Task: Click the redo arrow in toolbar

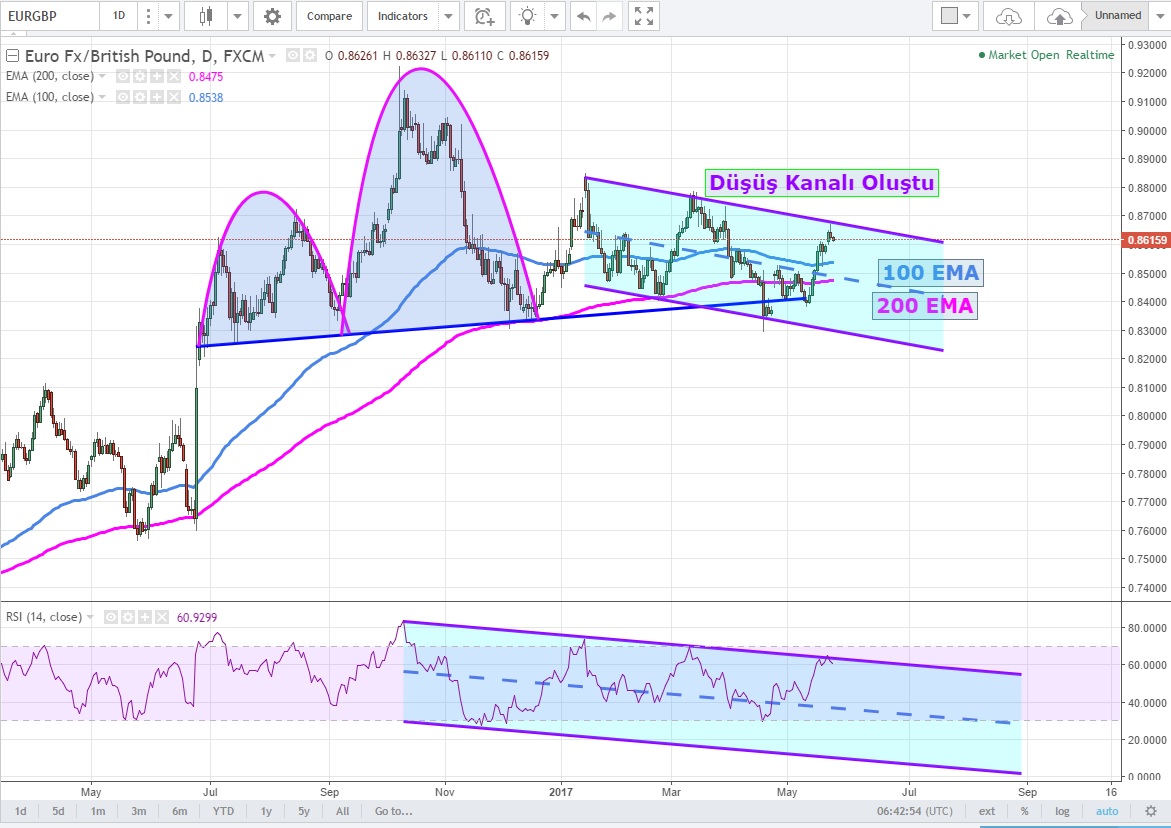Action: (609, 16)
